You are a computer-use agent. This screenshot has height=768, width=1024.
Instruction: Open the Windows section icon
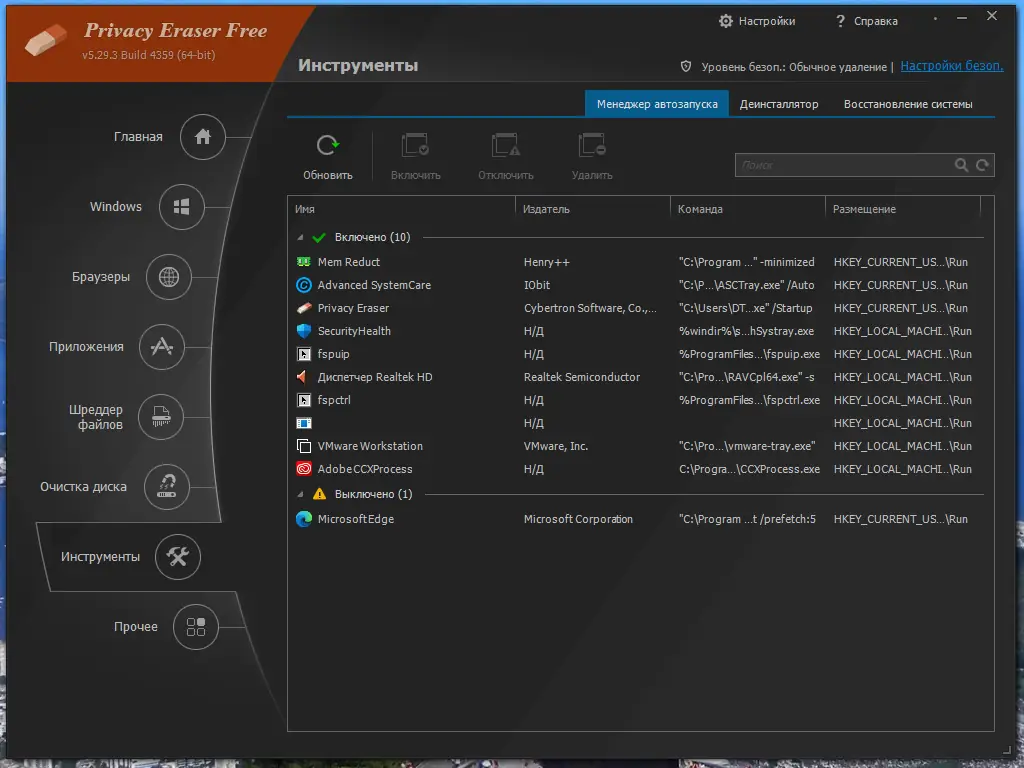tap(182, 207)
